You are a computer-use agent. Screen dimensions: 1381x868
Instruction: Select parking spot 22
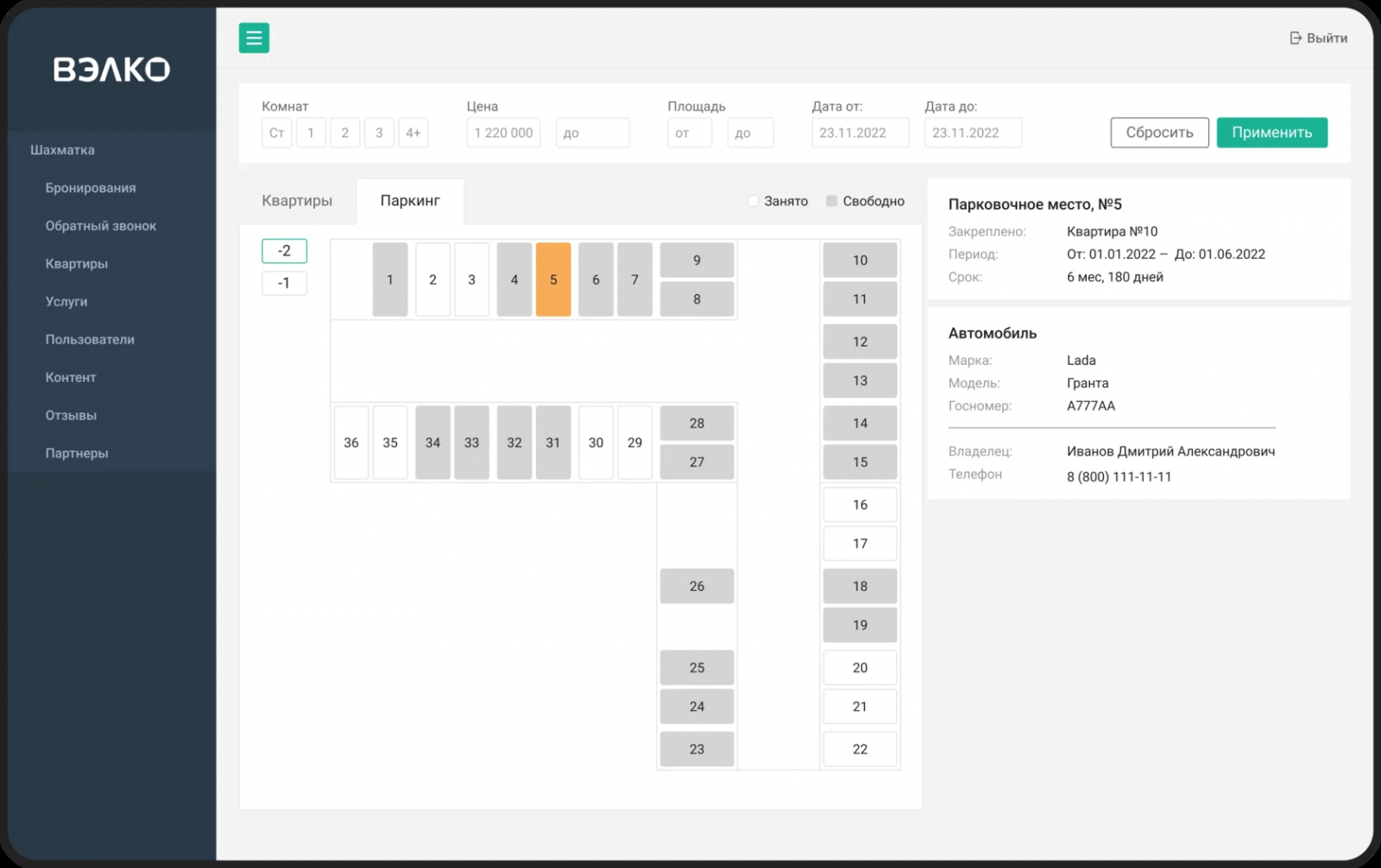(x=861, y=750)
